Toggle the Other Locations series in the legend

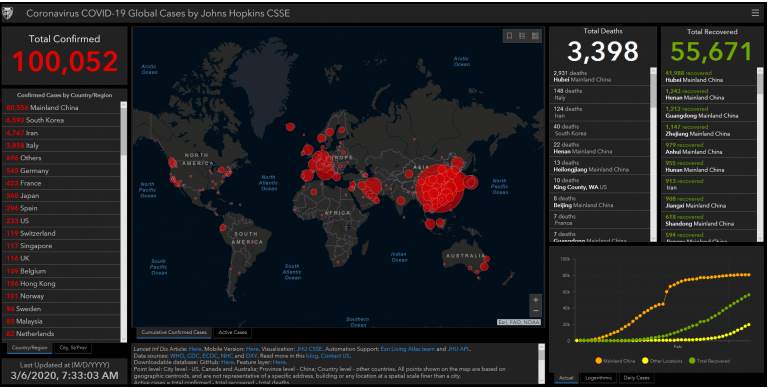click(x=662, y=361)
